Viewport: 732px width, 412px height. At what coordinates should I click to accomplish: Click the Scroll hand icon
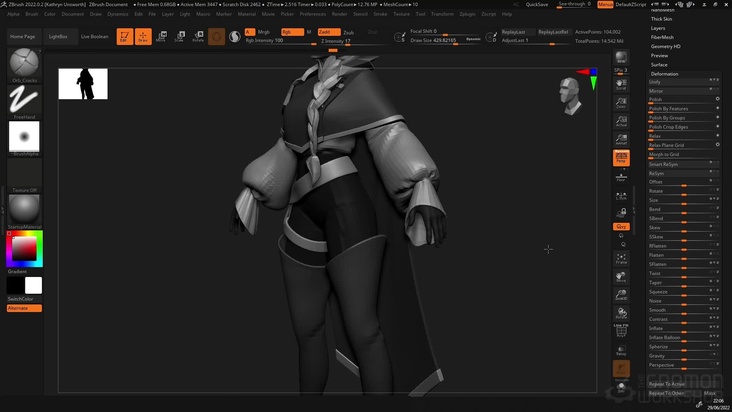coord(621,84)
